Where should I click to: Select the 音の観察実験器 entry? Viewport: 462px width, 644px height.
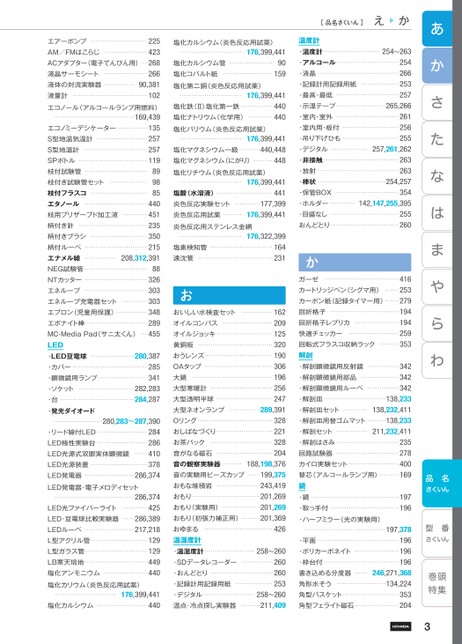[229, 464]
